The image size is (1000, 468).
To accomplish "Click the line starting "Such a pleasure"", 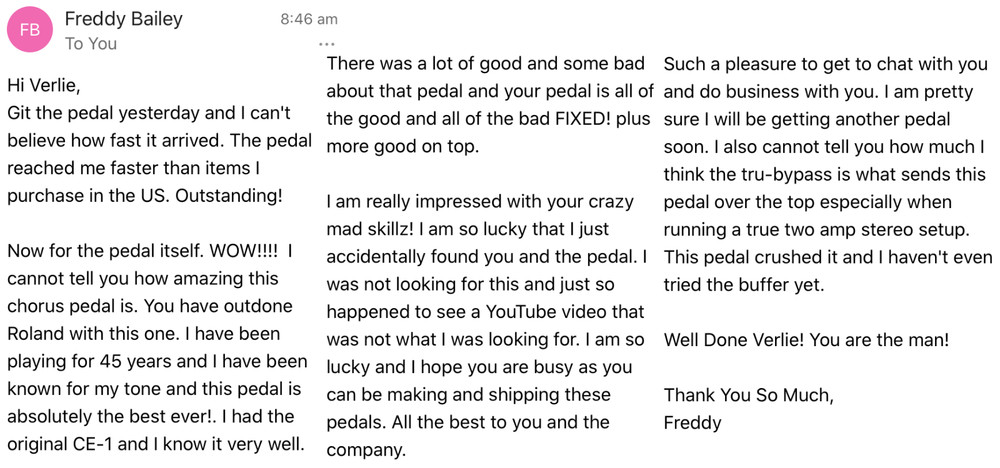I will (x=825, y=64).
